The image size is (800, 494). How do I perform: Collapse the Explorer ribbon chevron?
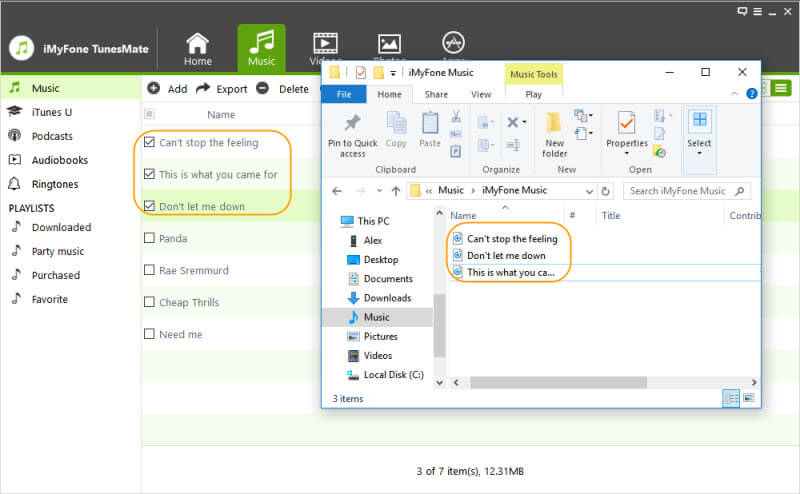coord(734,94)
